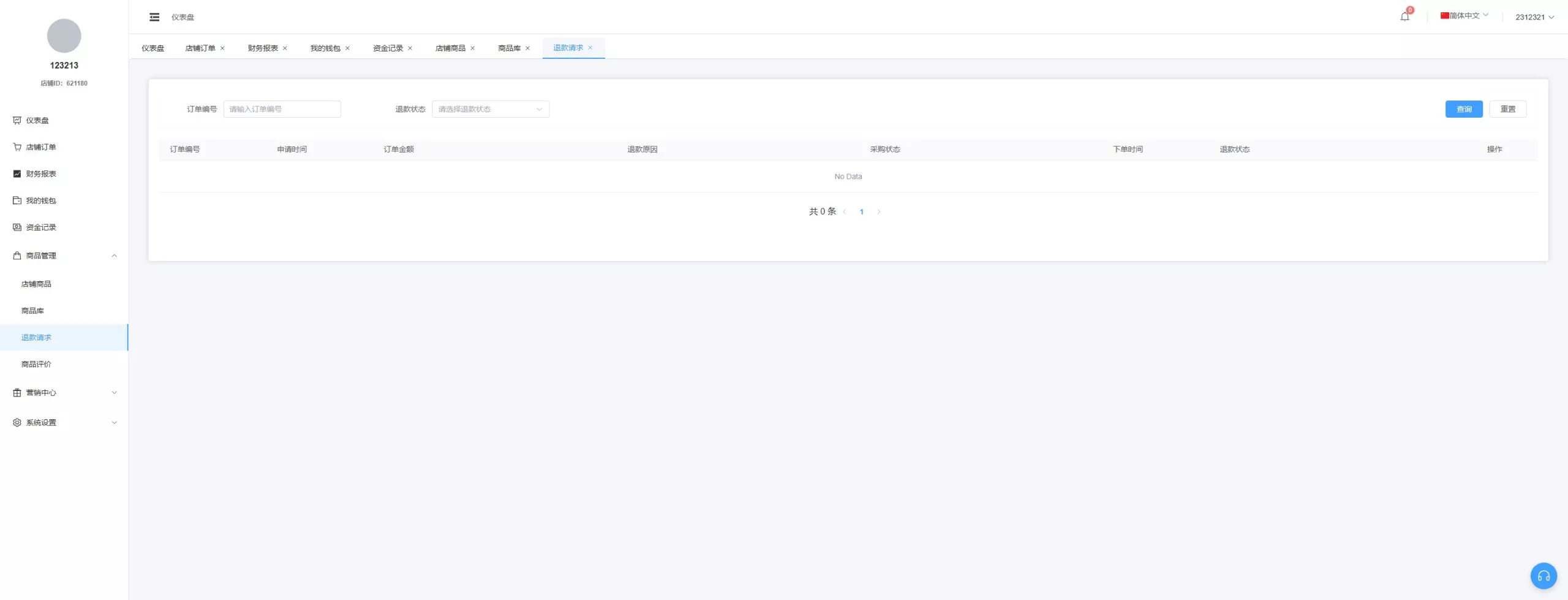
Task: Click the user avatar circle
Action: [x=64, y=36]
